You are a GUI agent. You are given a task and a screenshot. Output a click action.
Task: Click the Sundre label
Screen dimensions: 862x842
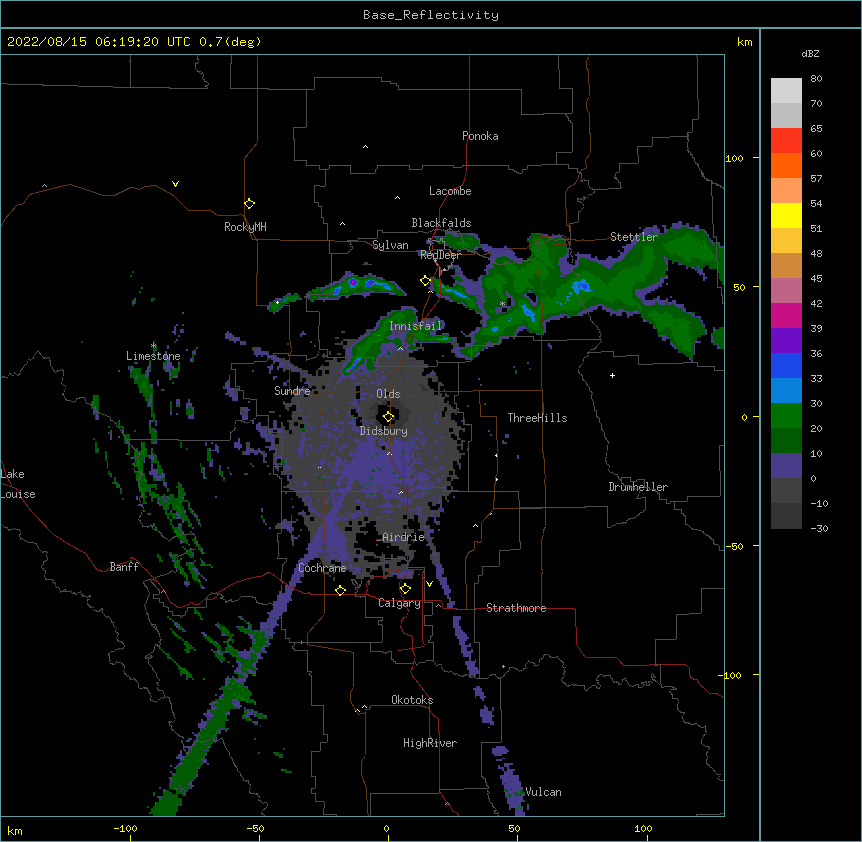[x=292, y=391]
